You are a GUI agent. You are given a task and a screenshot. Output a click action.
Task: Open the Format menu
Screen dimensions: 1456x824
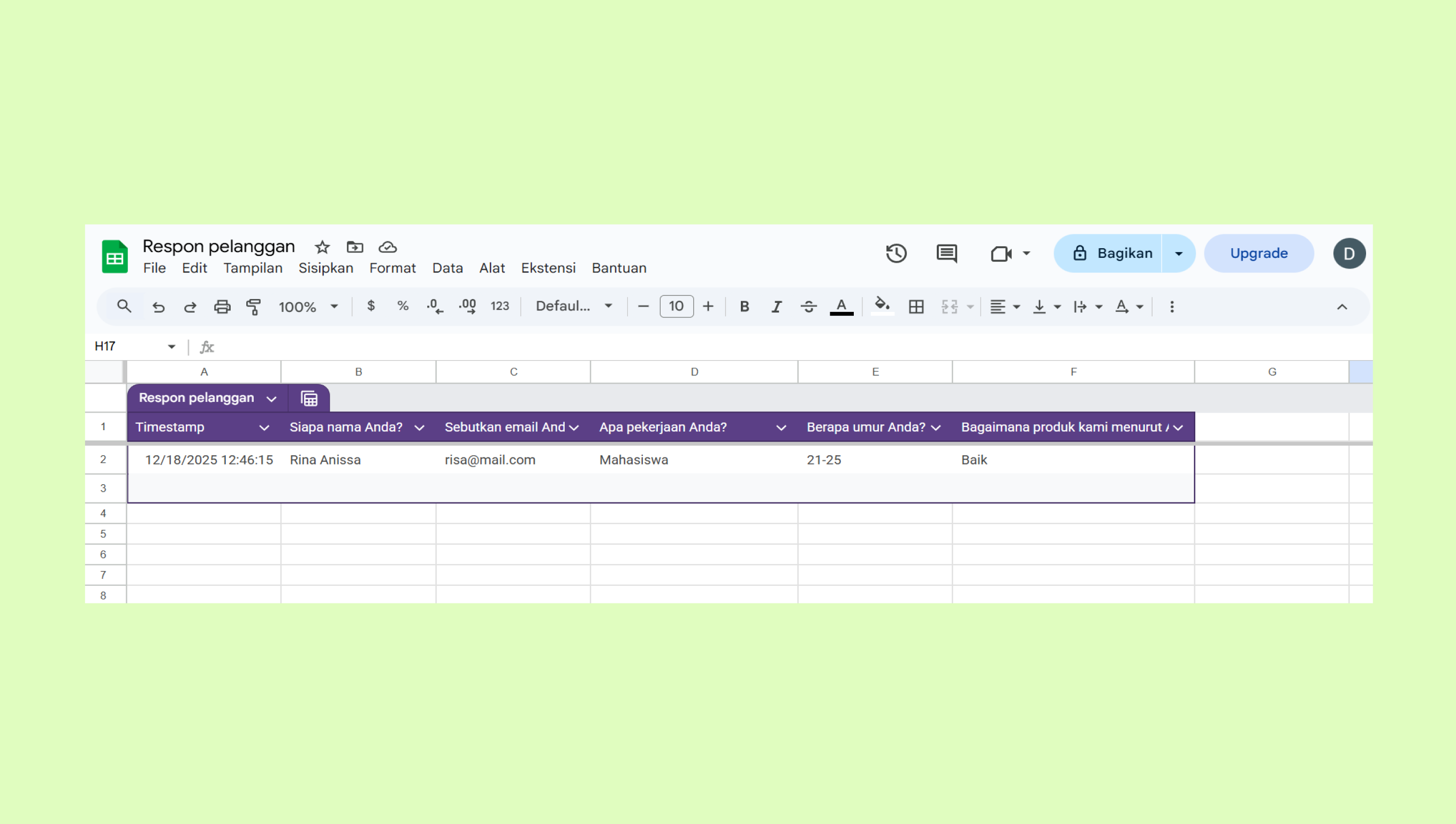coord(392,268)
